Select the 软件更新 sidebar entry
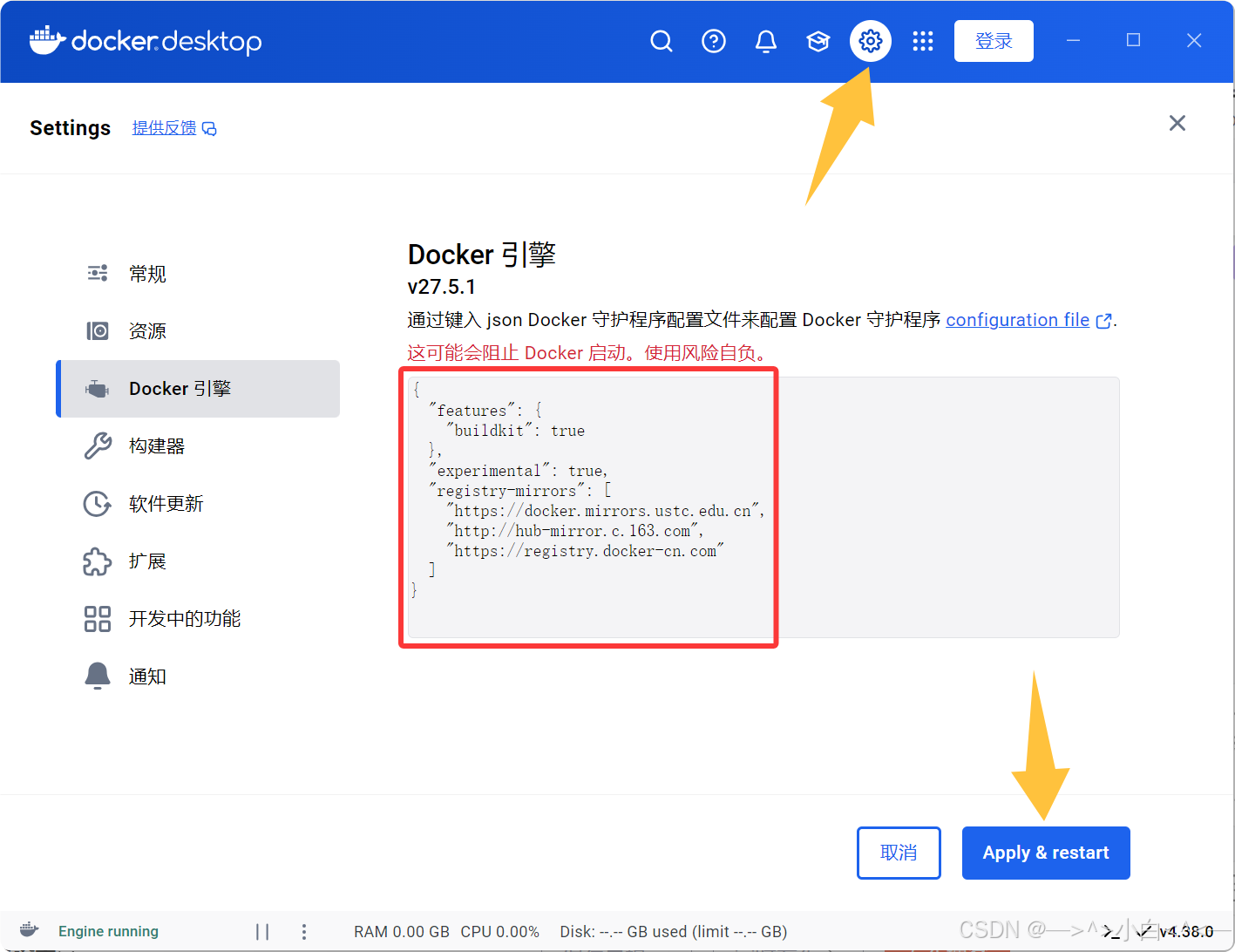 (166, 503)
